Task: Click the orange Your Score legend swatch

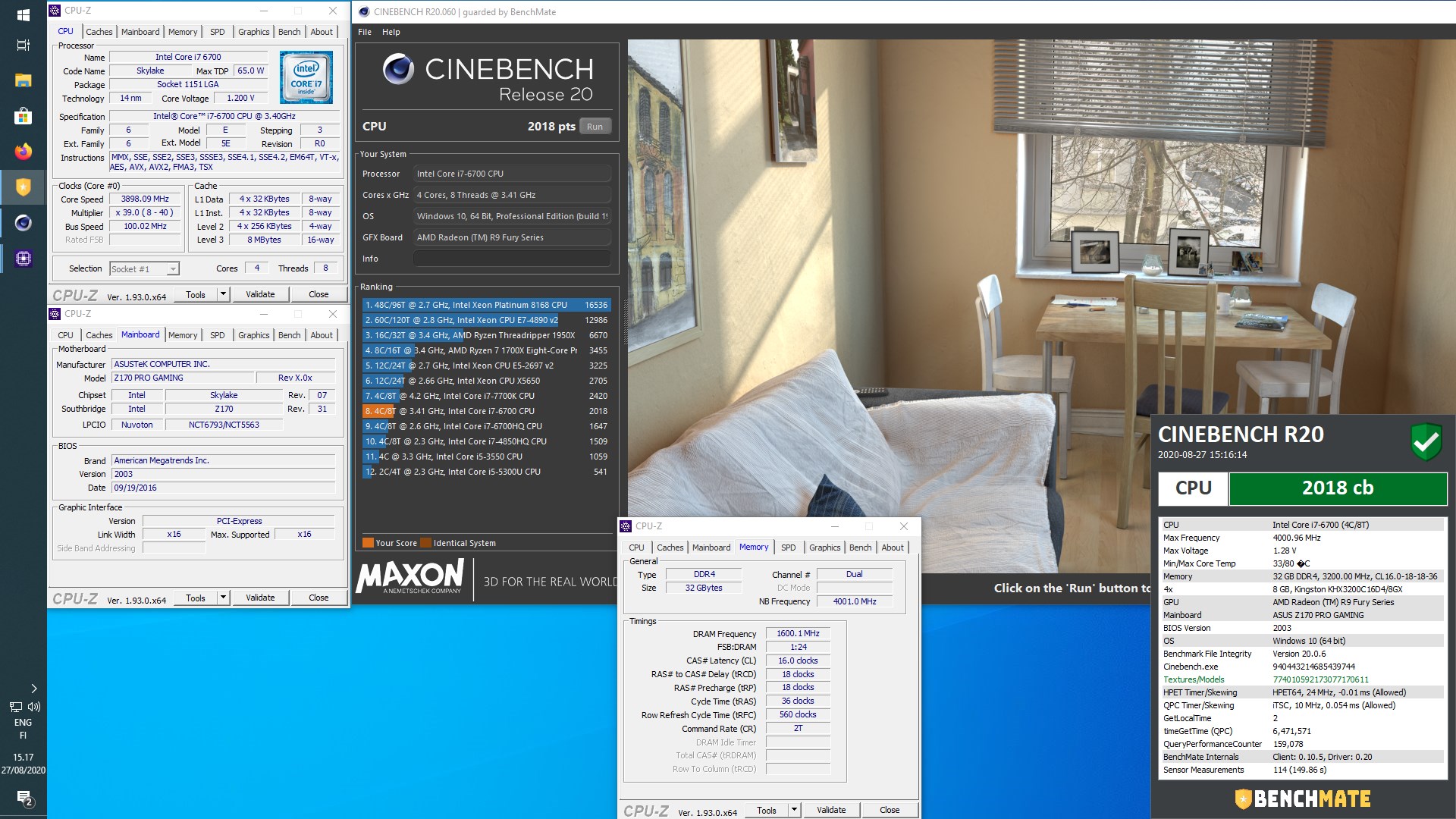Action: (x=368, y=543)
